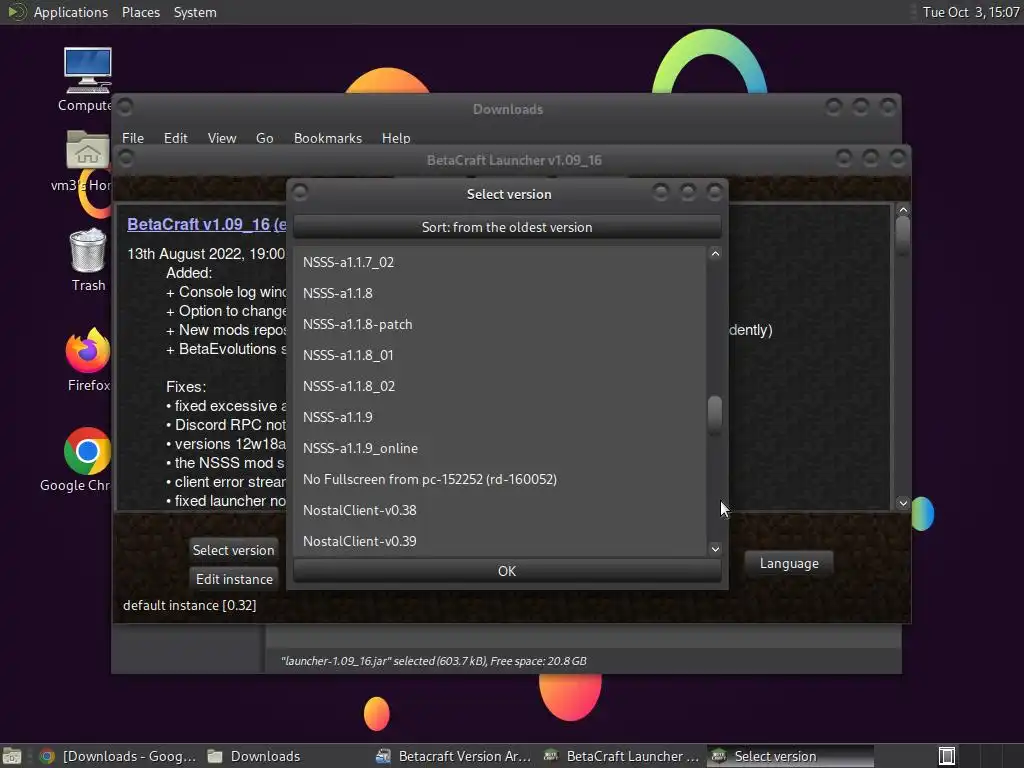The height and width of the screenshot is (768, 1024).
Task: Open the Places menu in top panel
Action: click(x=140, y=12)
